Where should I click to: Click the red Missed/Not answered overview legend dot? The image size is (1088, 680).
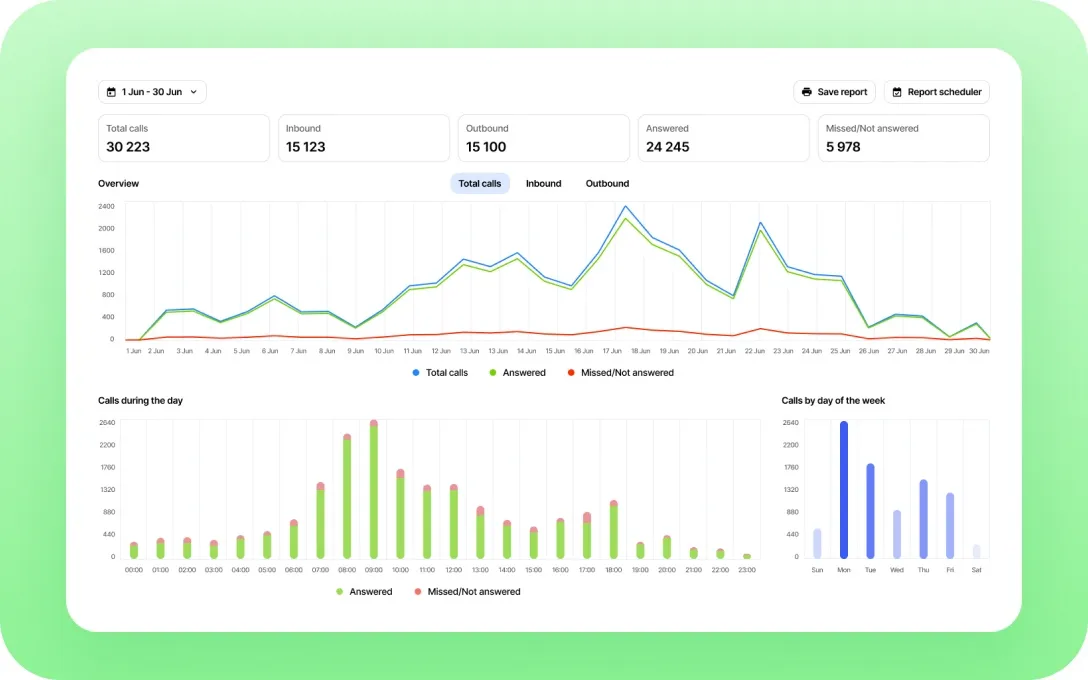[x=571, y=373]
